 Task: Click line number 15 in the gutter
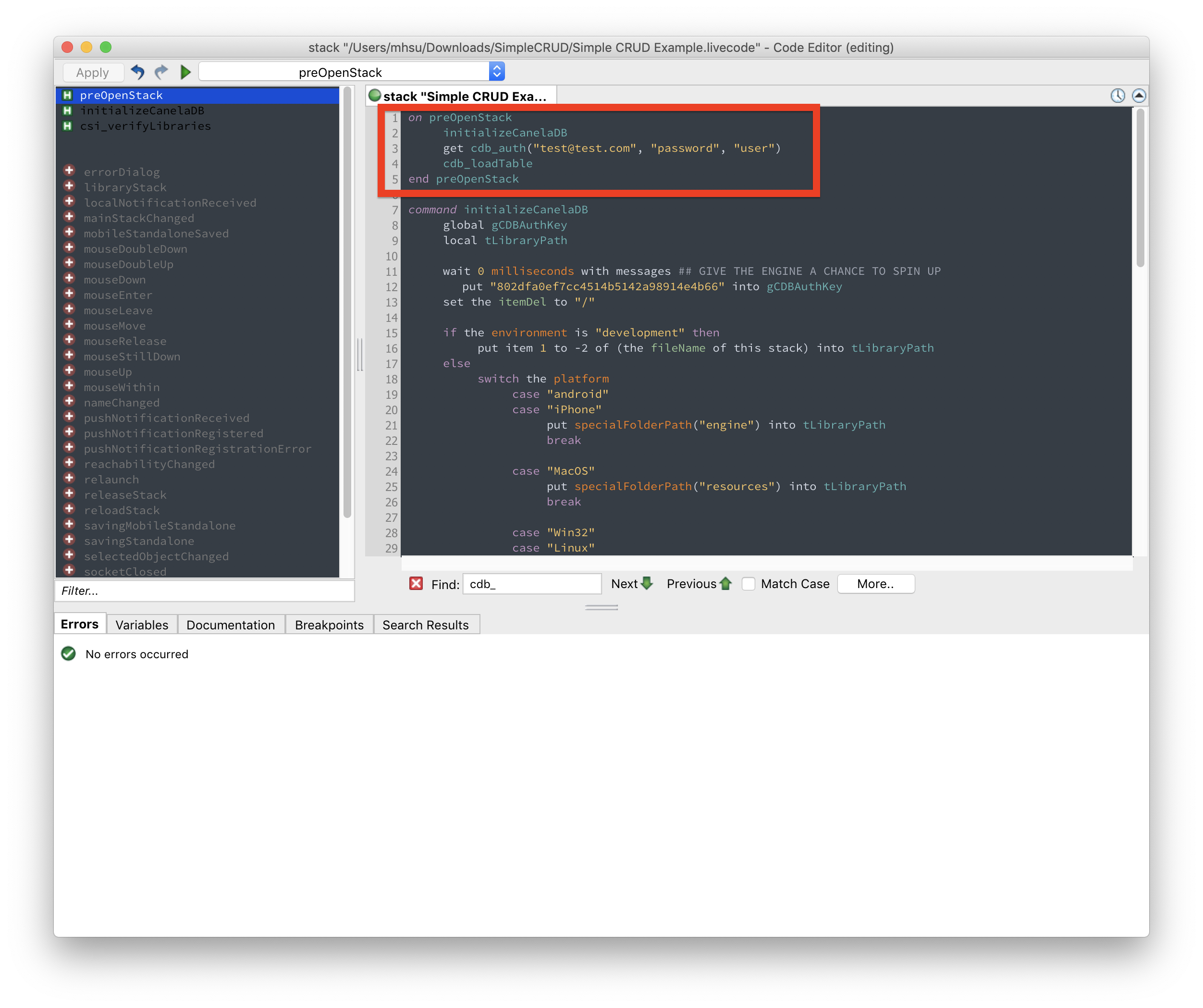[391, 333]
